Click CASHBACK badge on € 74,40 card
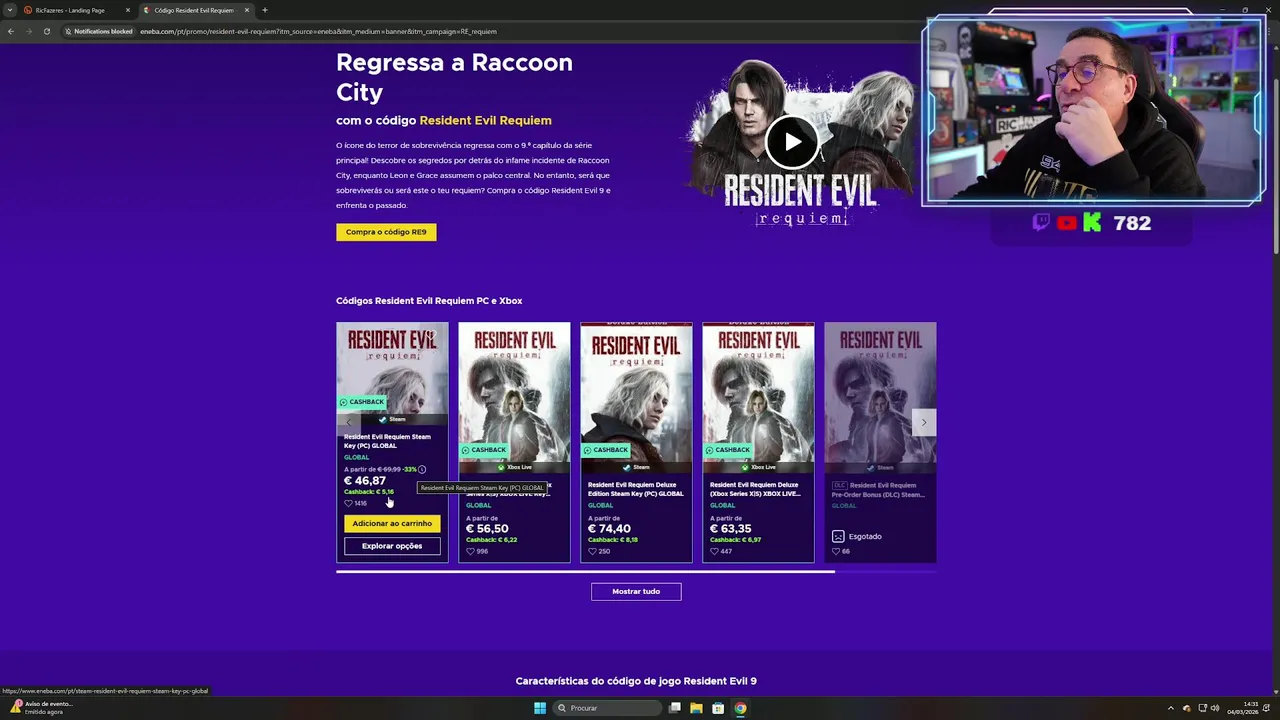The image size is (1280, 720). [606, 450]
